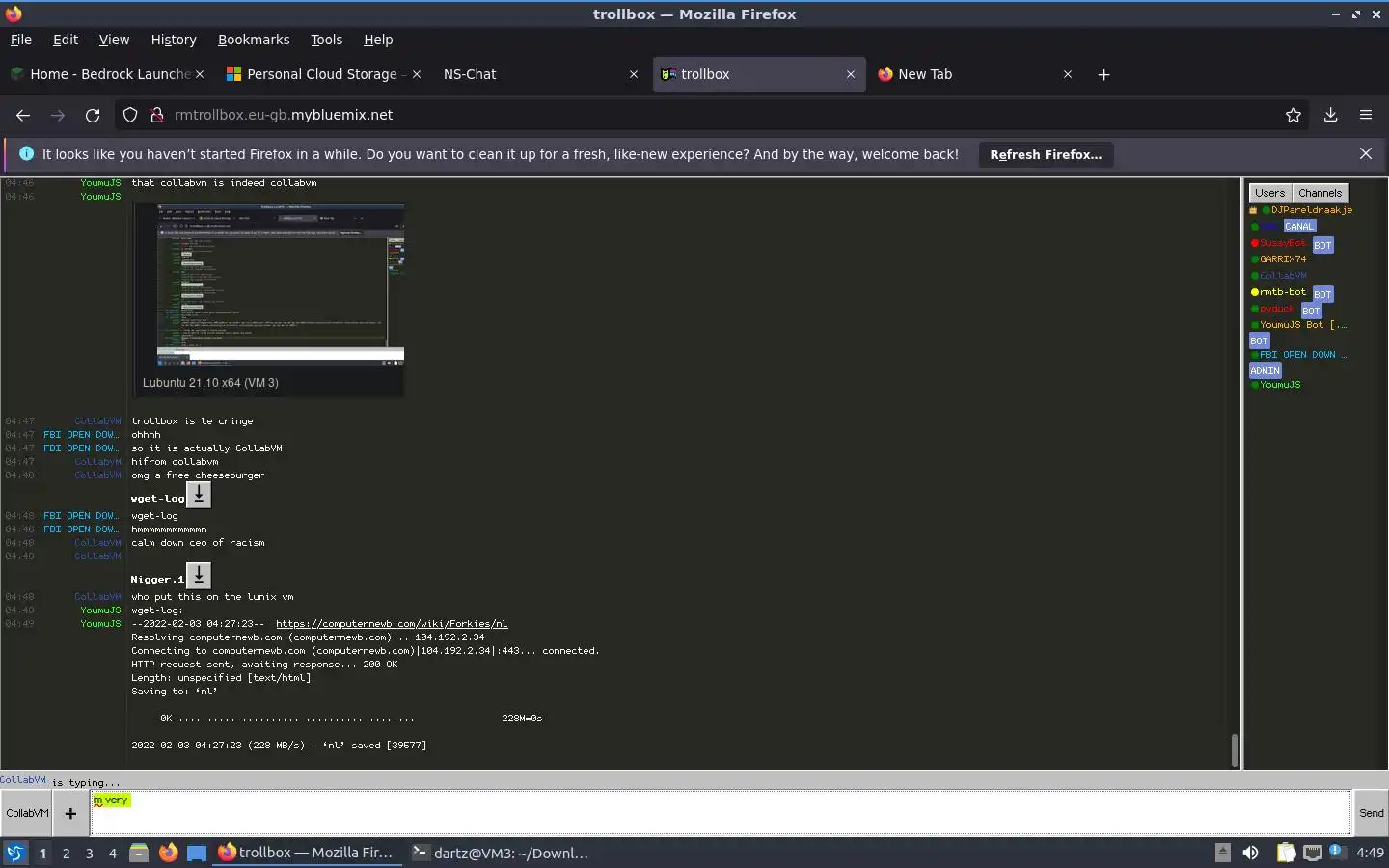
Task: Open the update notifier tray icon
Action: (x=1336, y=852)
